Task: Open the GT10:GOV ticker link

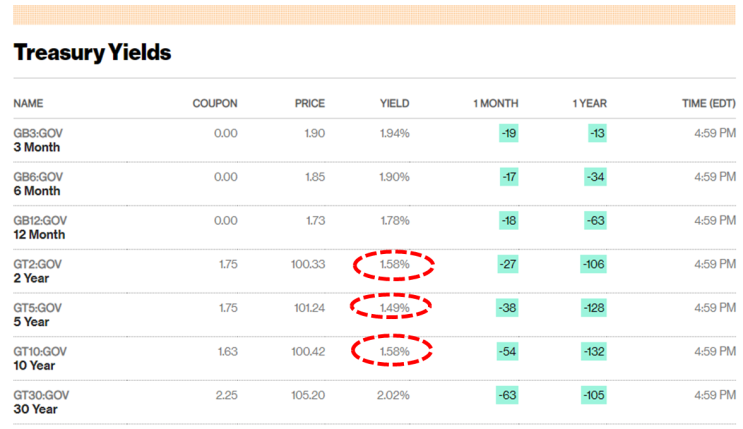Action: click(x=40, y=351)
